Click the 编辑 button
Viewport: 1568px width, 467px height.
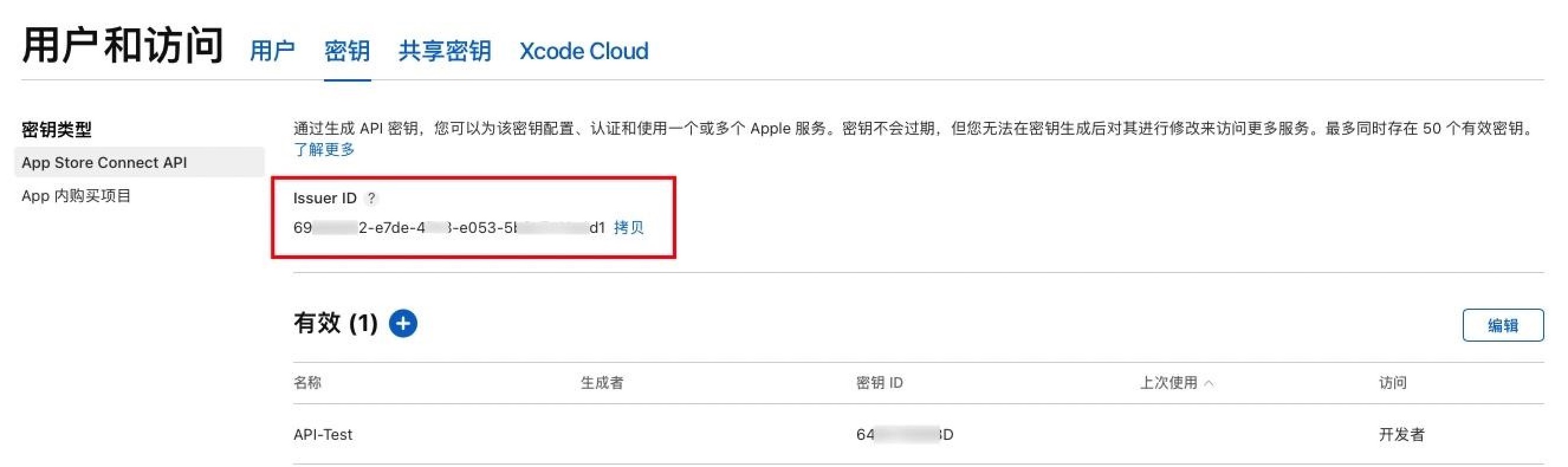click(1503, 325)
